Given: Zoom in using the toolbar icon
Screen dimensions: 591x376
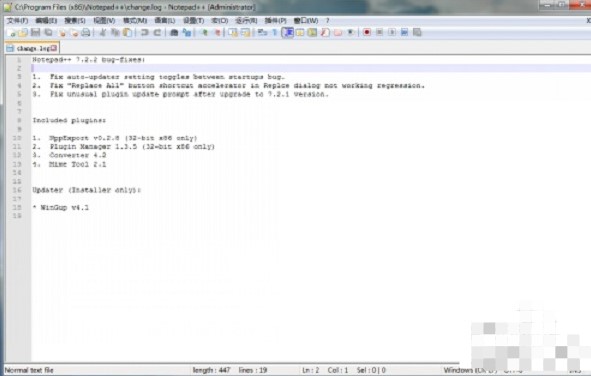Looking at the screenshot, I should [x=204, y=32].
